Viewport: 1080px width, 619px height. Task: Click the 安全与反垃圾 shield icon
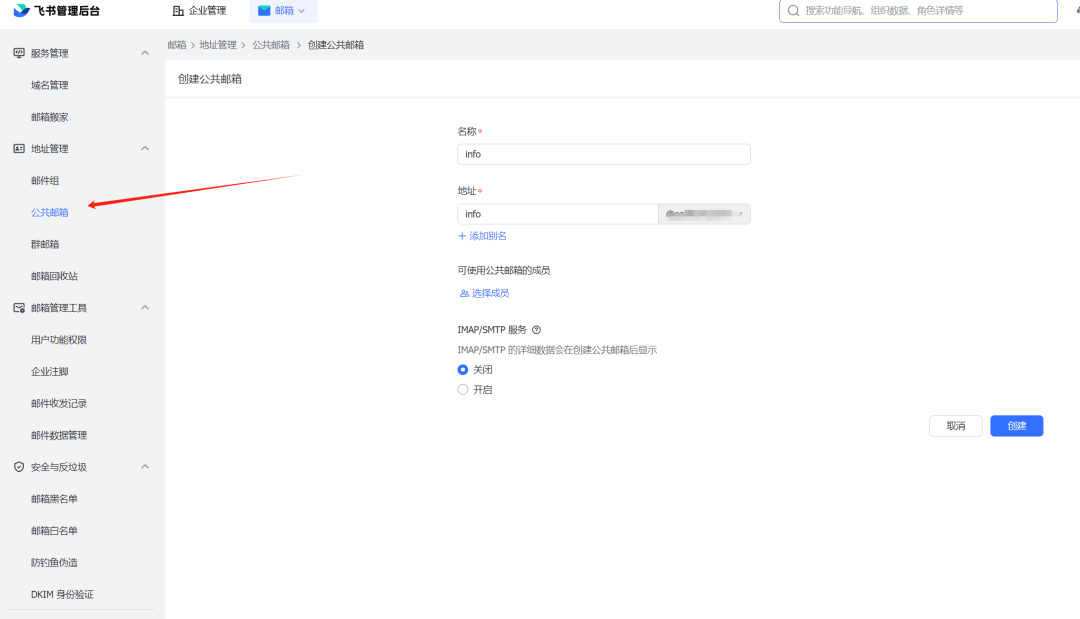pyautogui.click(x=19, y=467)
